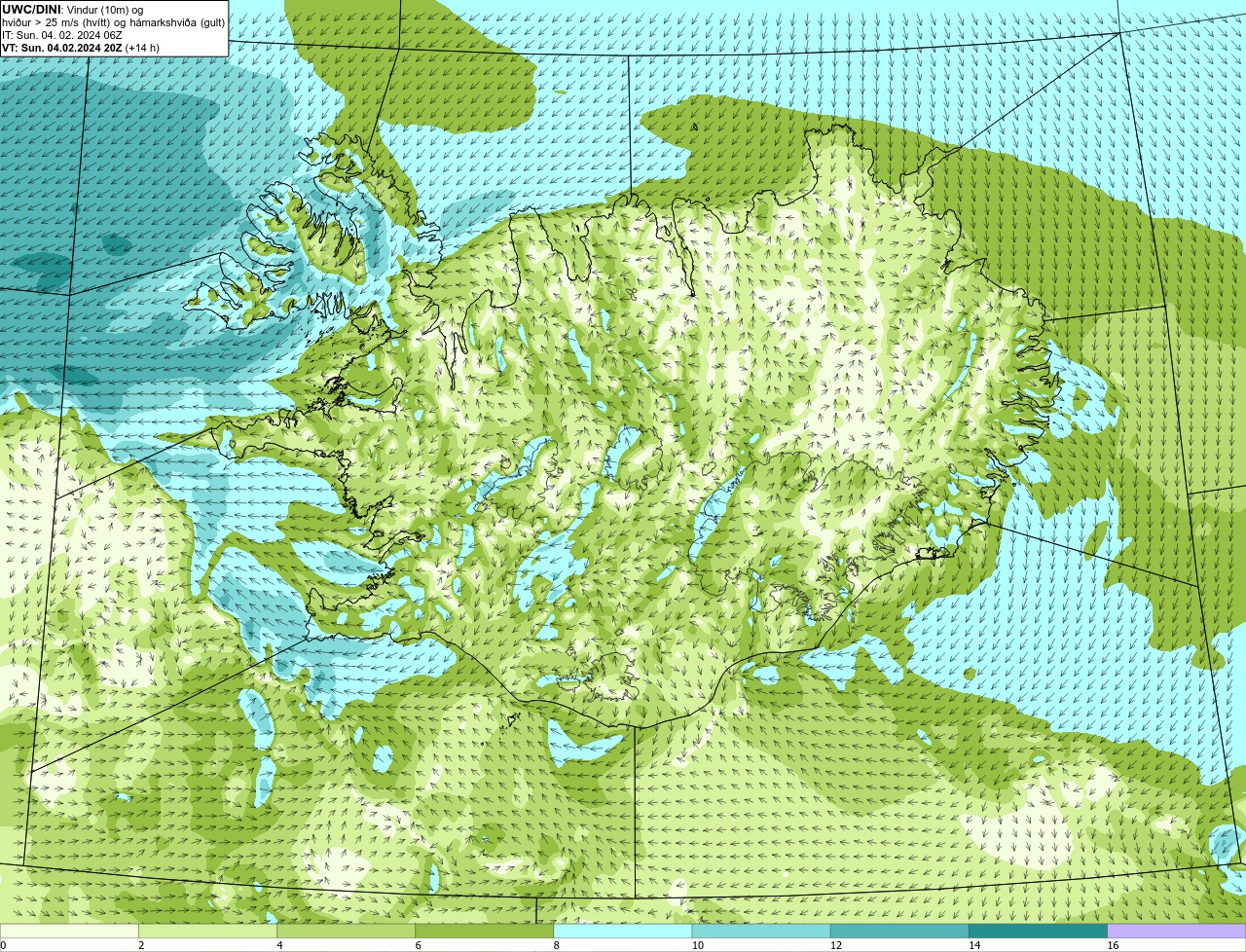Click the 'VT: Sun. 04.02.2024 20Z (+14 h)' line
This screenshot has width=1246, height=952.
click(81, 48)
